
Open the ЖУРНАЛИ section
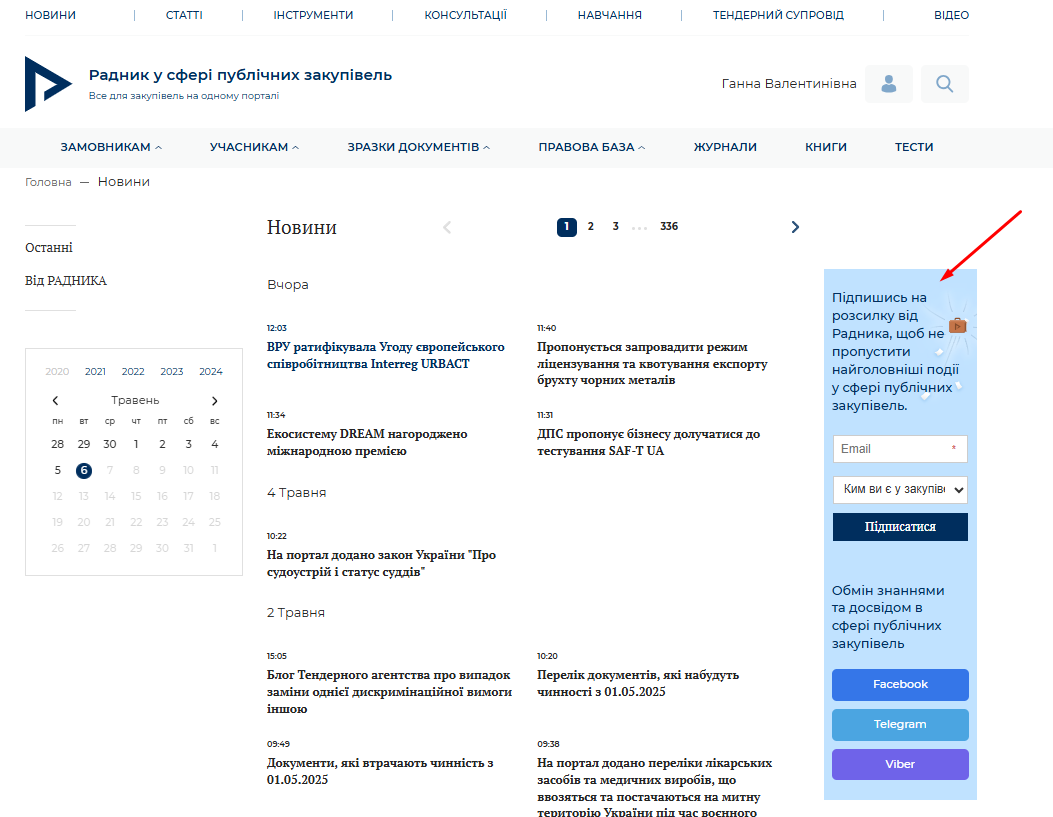click(725, 147)
